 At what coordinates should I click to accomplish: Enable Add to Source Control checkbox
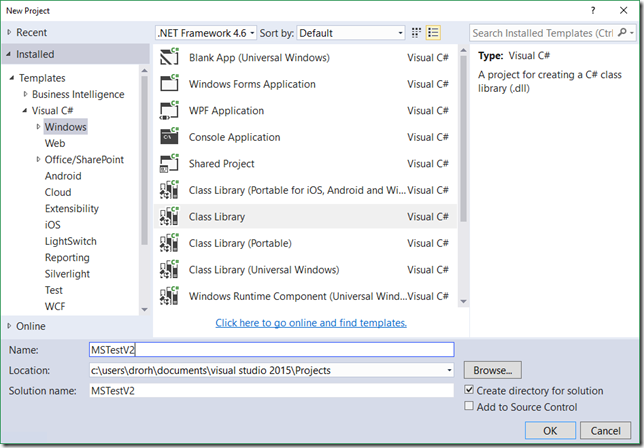(470, 407)
